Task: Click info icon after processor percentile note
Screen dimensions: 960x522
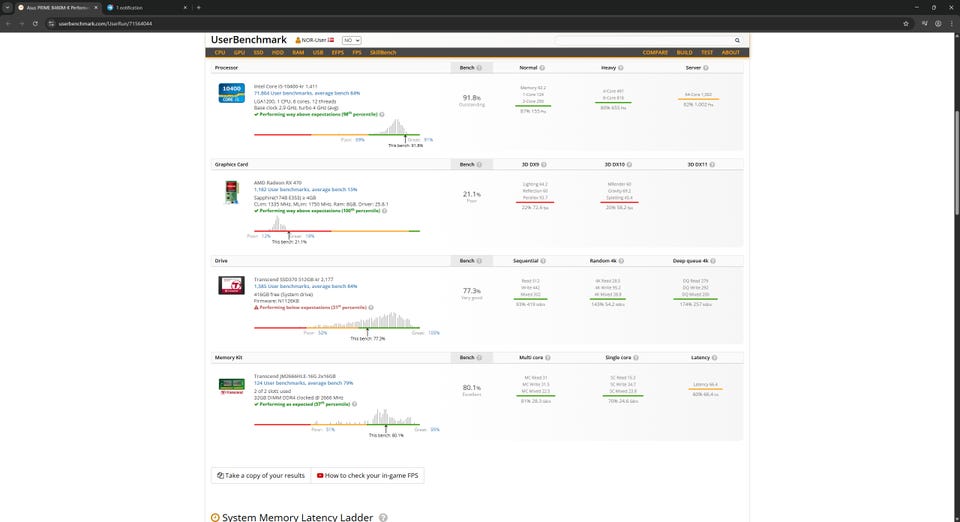Action: pos(382,114)
